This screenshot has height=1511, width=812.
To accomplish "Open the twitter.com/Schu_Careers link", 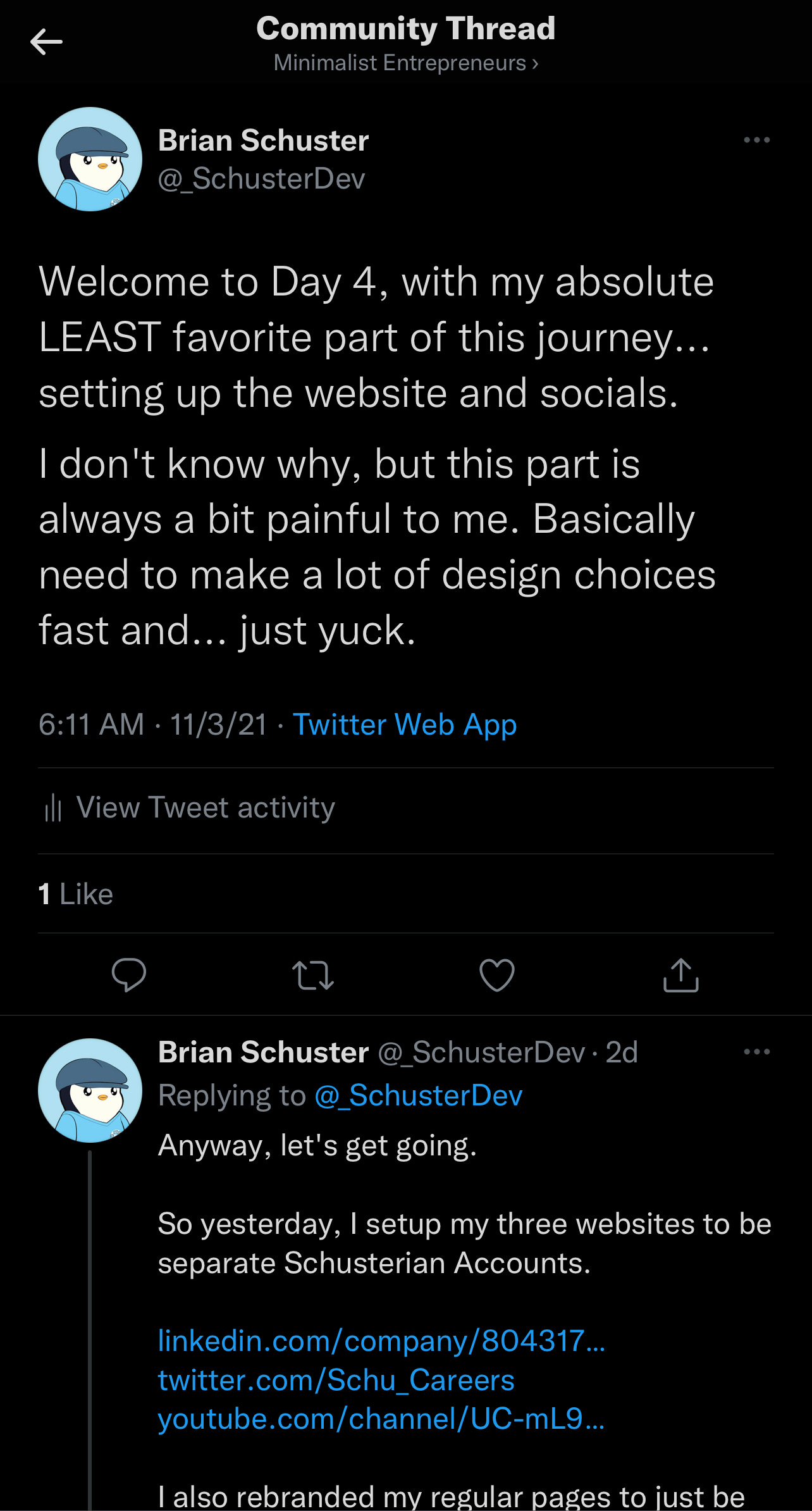I will pyautogui.click(x=336, y=1379).
